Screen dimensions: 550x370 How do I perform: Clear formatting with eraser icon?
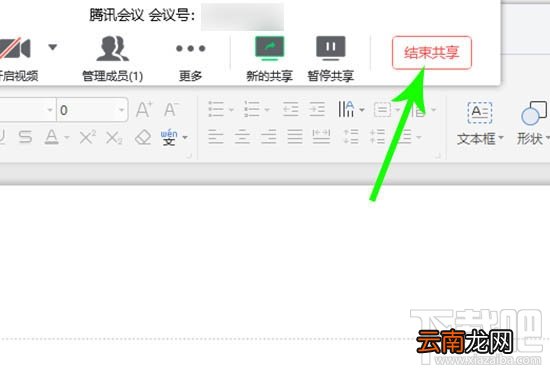(143, 137)
